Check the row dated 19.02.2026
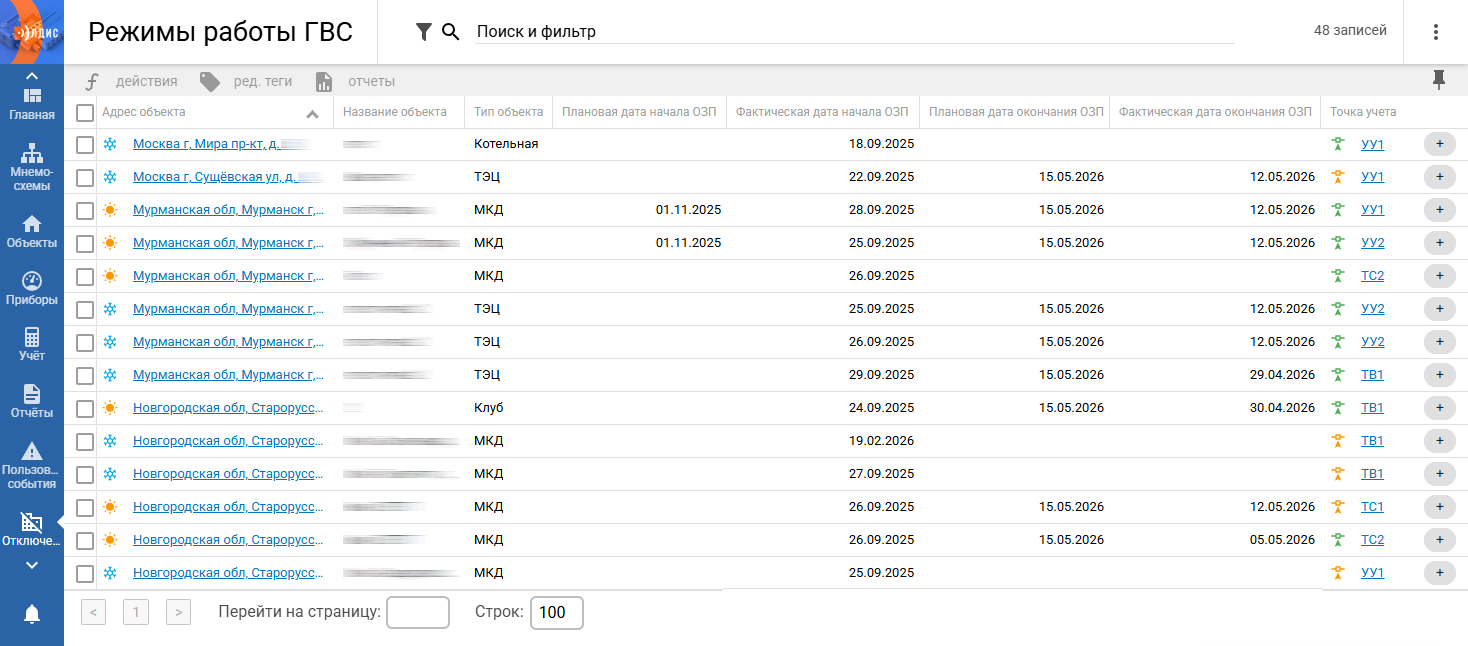Image resolution: width=1468 pixels, height=646 pixels. [x=85, y=442]
